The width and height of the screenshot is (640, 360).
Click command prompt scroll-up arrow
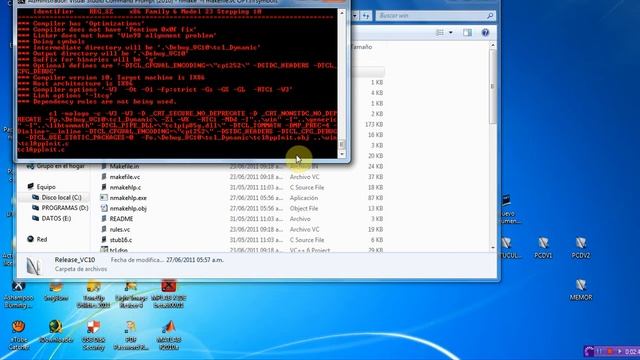342,13
